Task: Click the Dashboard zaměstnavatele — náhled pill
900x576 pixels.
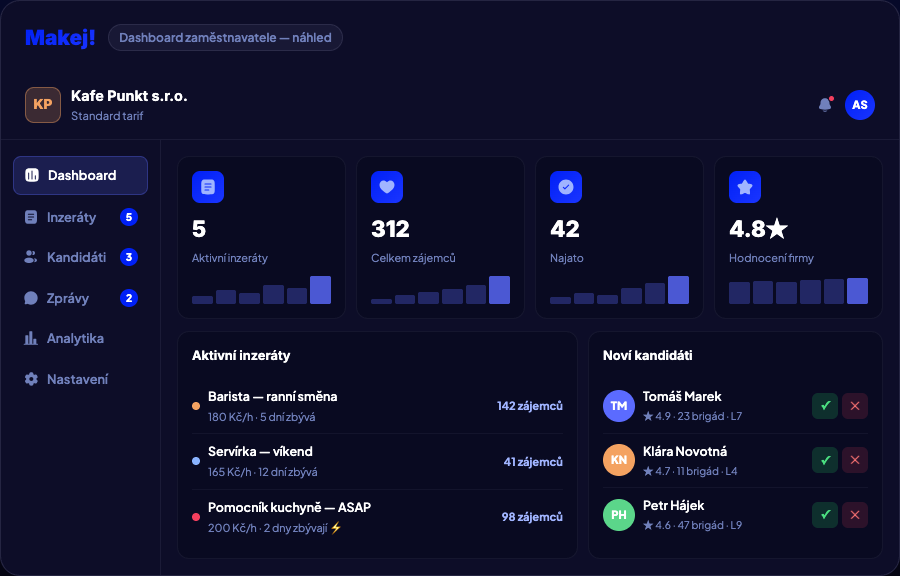Action: pyautogui.click(x=225, y=38)
